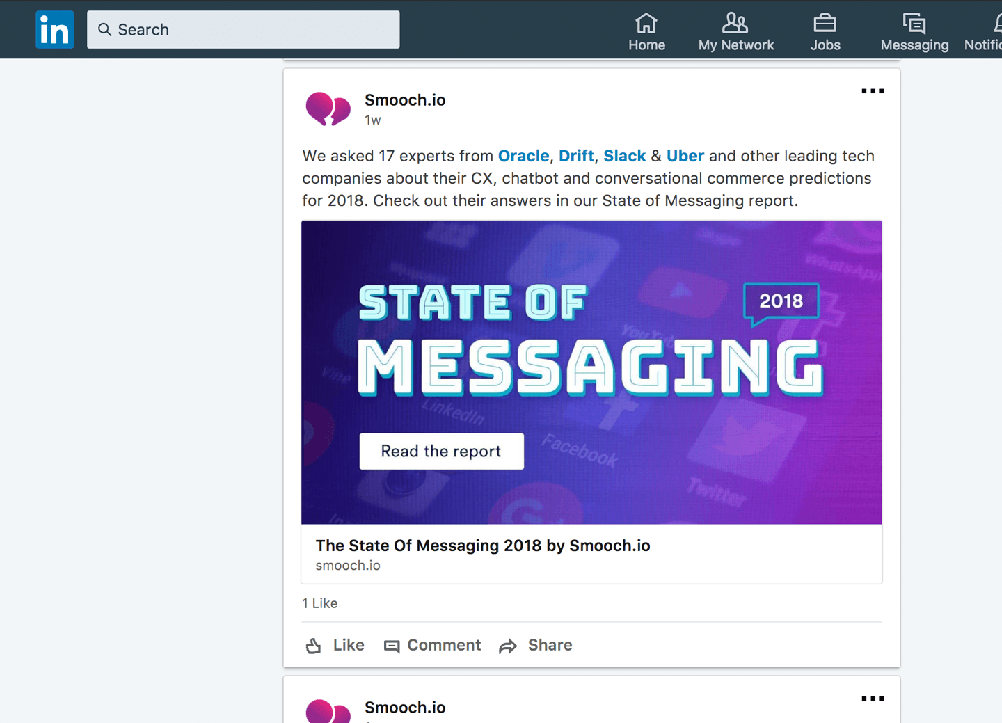This screenshot has height=723, width=1002.
Task: View the 1 Like count
Action: pos(320,603)
